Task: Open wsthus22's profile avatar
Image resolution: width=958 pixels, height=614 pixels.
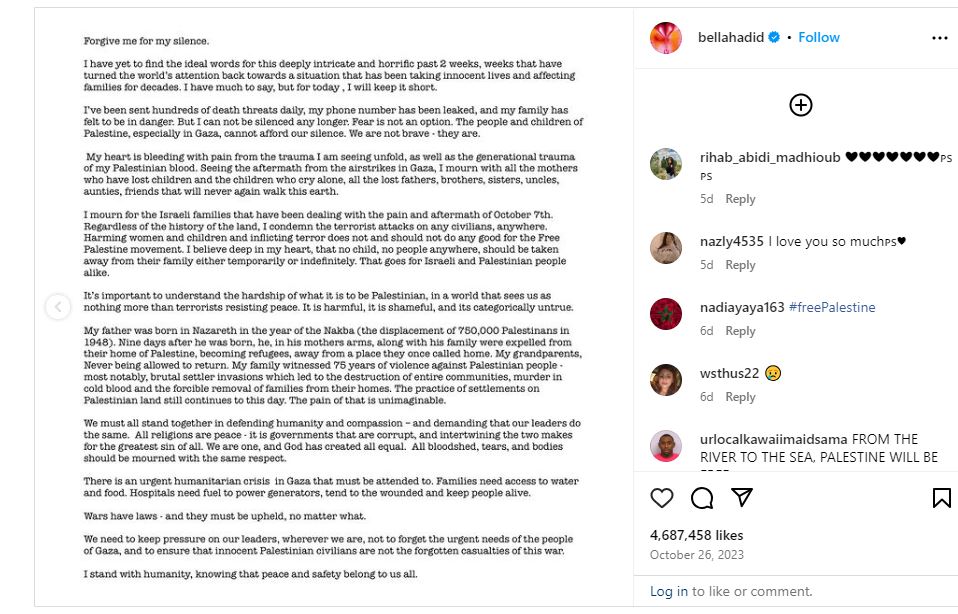Action: [x=666, y=380]
